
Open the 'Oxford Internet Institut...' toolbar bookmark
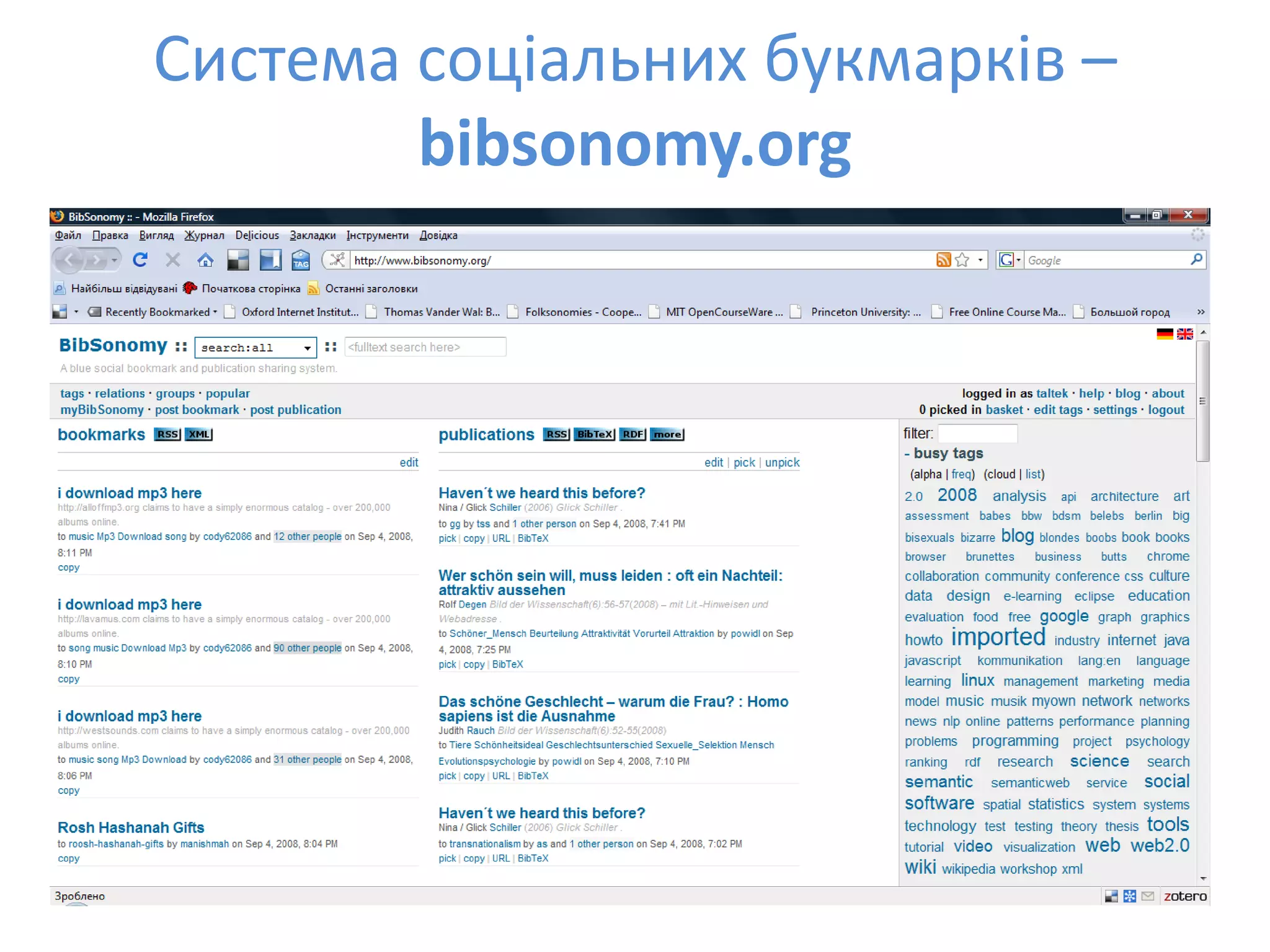[292, 312]
